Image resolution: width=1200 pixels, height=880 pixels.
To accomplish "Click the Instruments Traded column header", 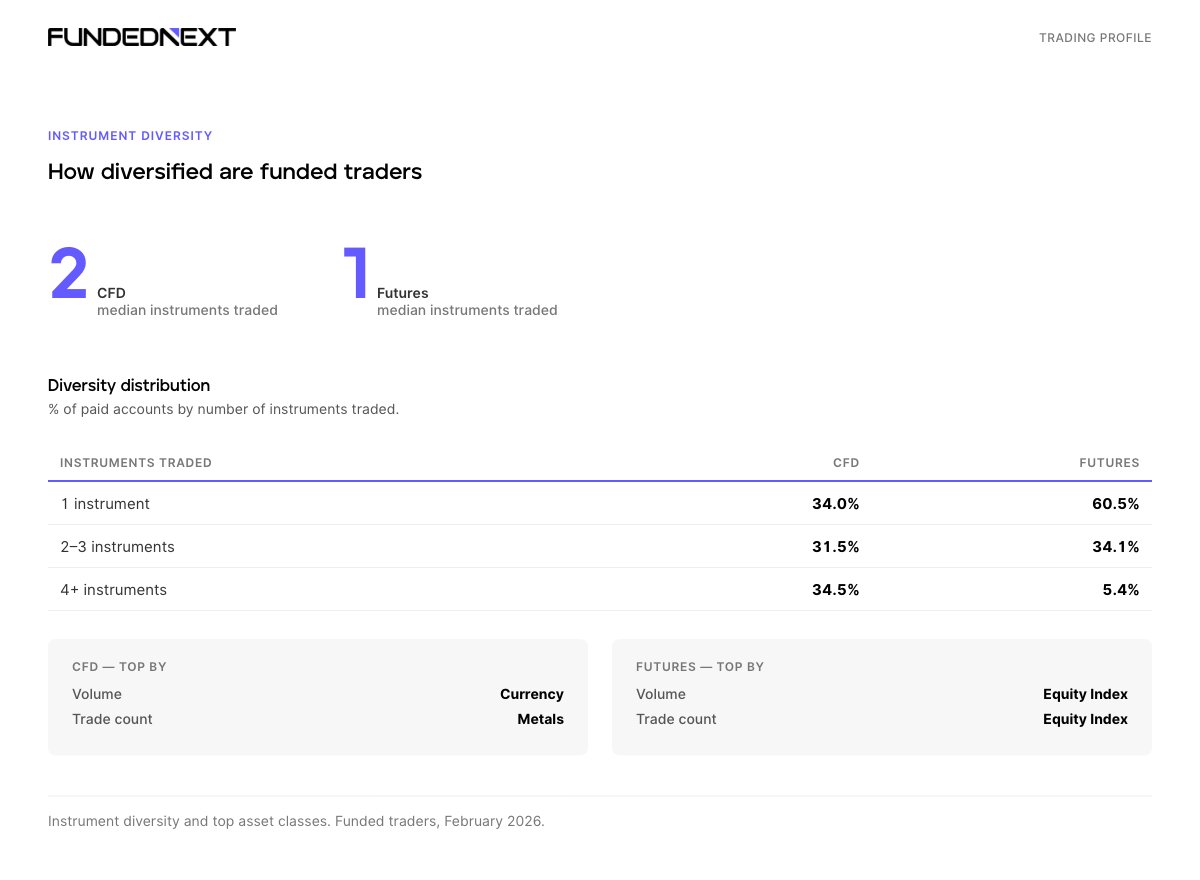I will (x=136, y=463).
